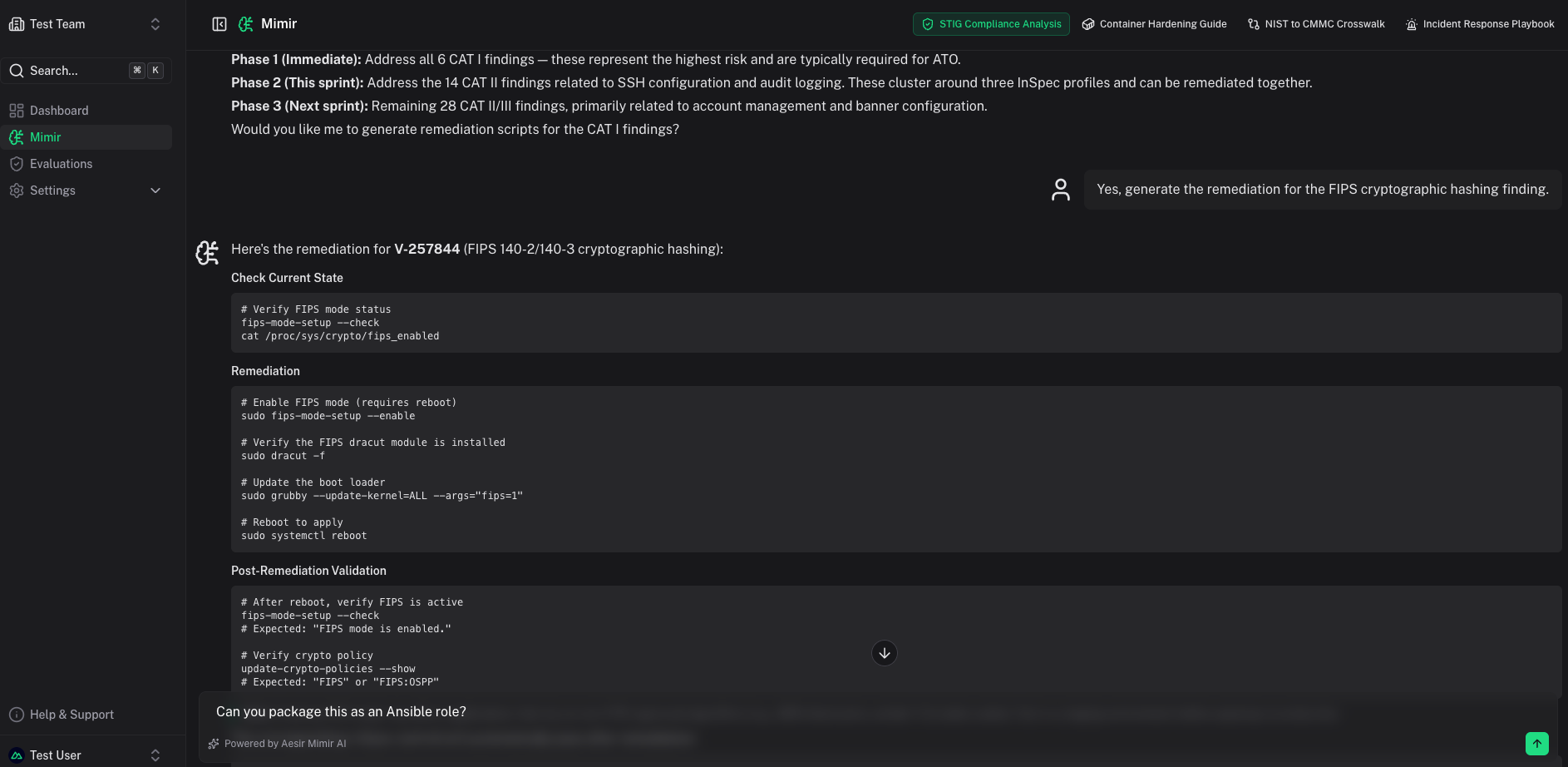
Task: Click the bot icon next to the remediation response
Action: tap(206, 252)
